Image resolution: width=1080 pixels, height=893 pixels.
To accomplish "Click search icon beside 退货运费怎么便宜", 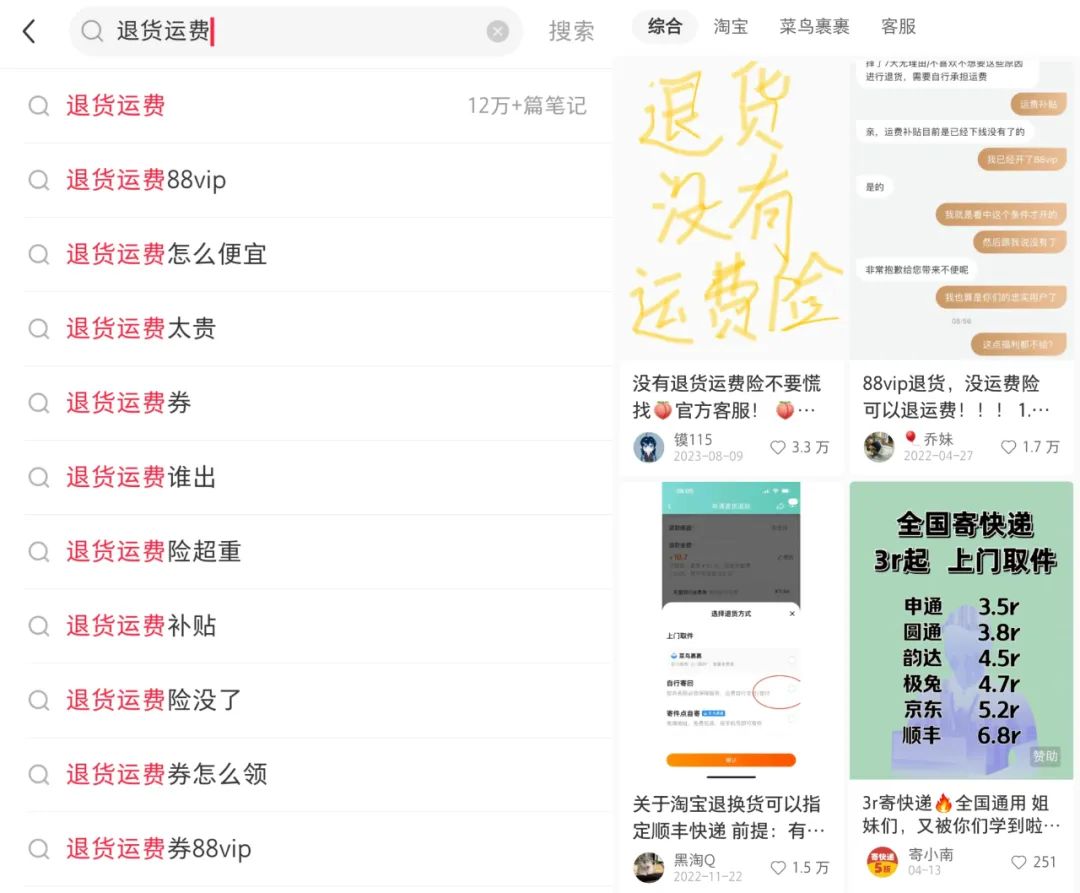I will (x=39, y=255).
